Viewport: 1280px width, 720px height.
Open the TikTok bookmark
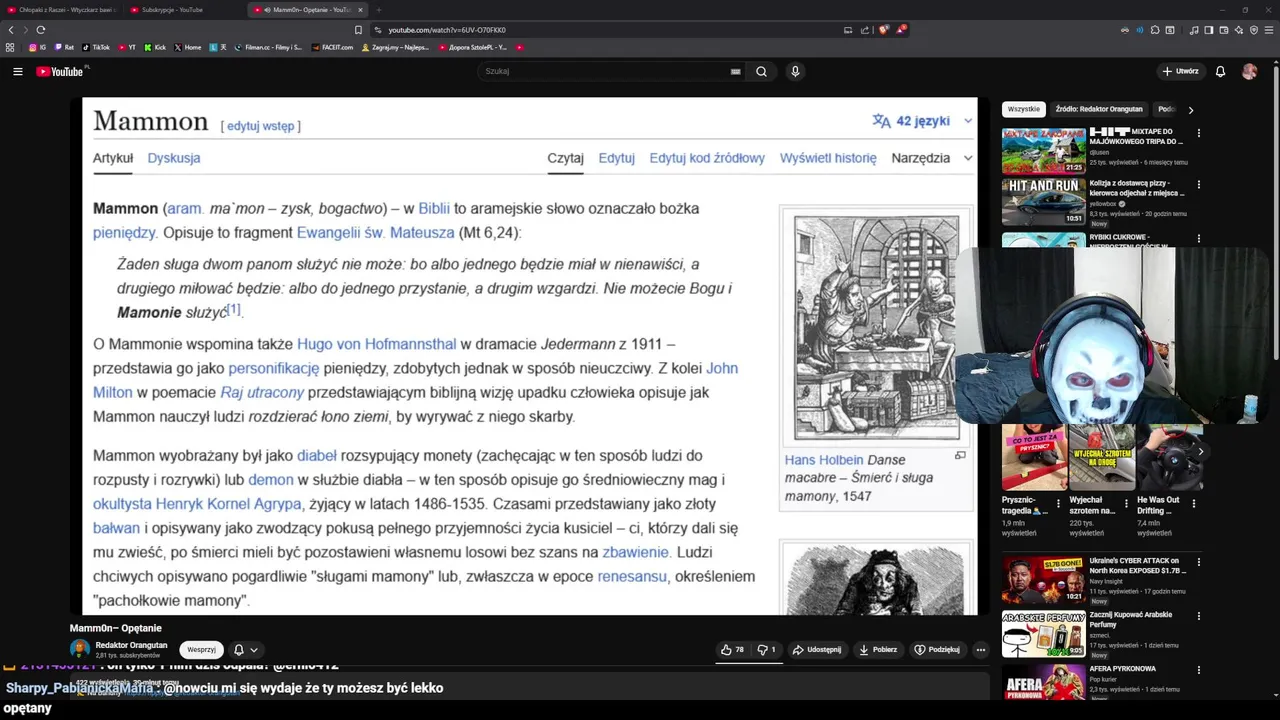tap(96, 47)
